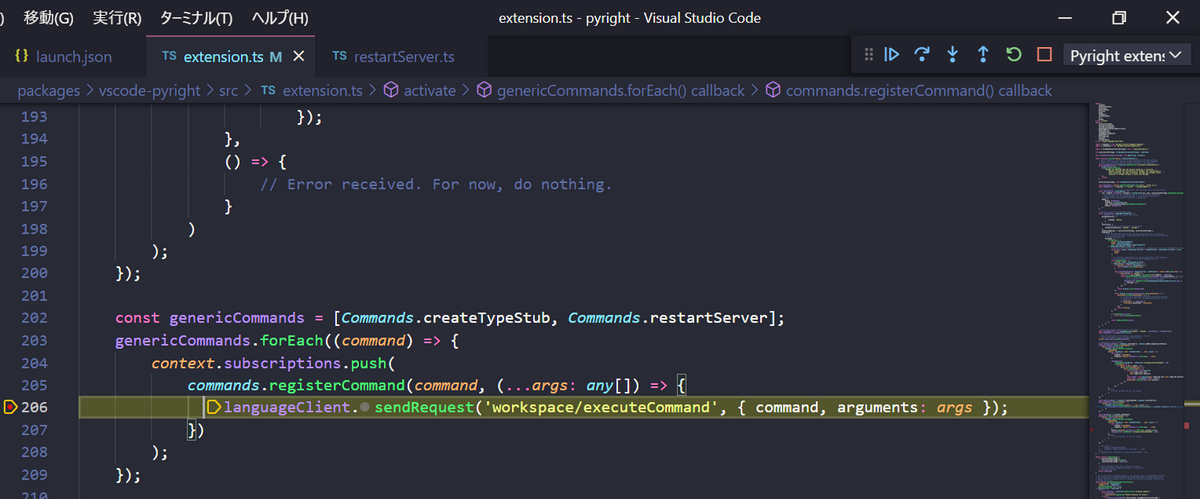Step over the current line

pos(923,55)
